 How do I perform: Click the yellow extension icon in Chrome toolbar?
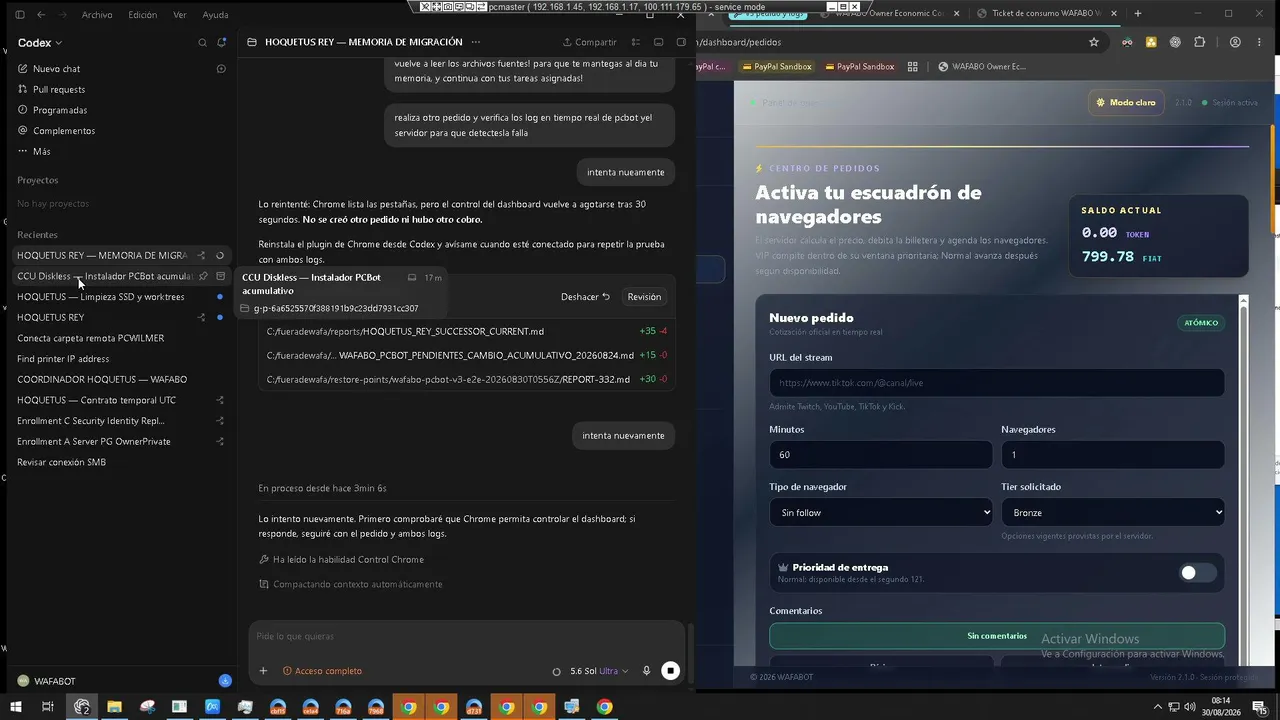click(x=1151, y=42)
